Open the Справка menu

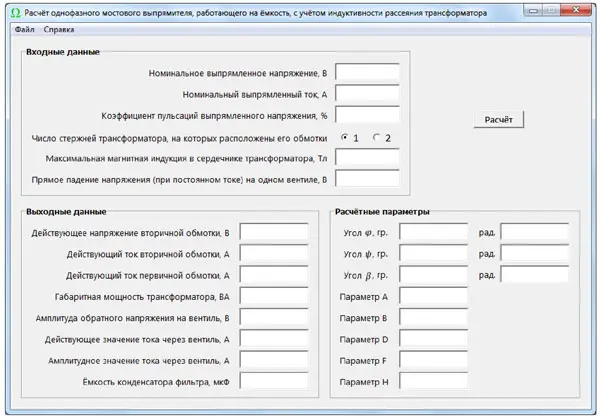tap(59, 30)
